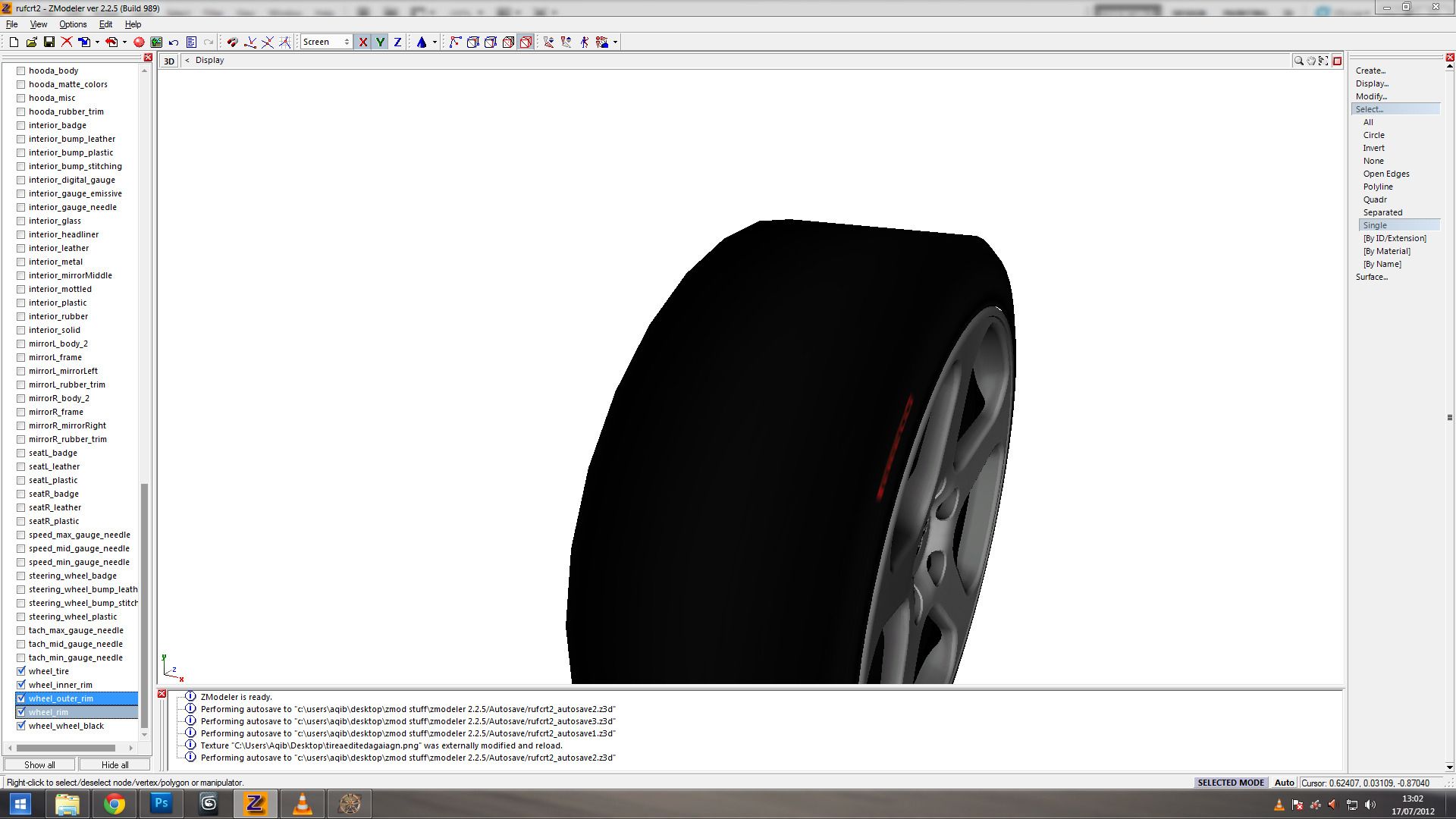Click the zoom magnifier in the viewport header

[1298, 61]
